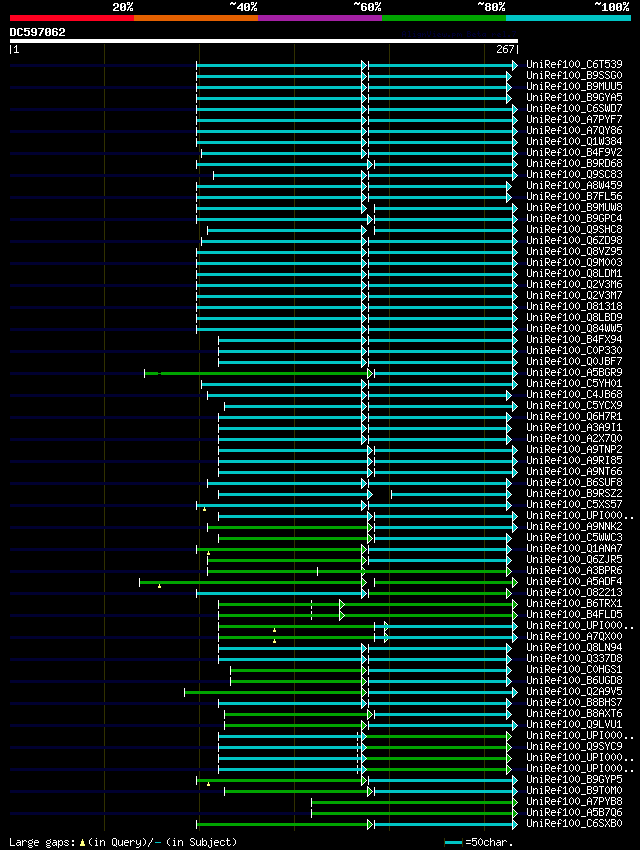Open hit UniRef100_B9MUW8

pos(574,207)
